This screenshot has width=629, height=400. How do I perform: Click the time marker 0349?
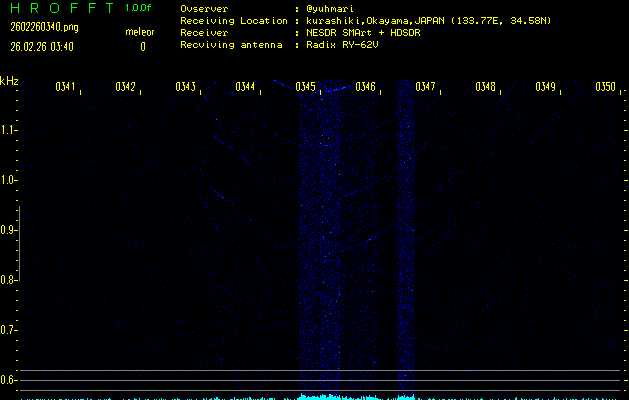point(545,87)
